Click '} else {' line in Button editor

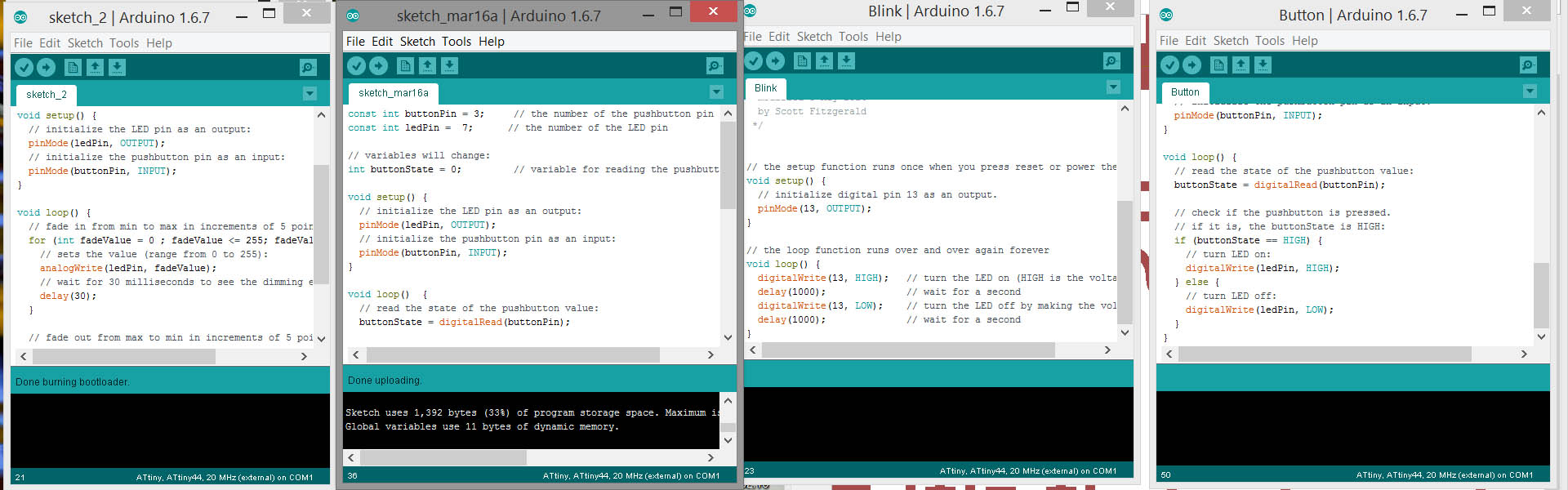click(x=1196, y=282)
